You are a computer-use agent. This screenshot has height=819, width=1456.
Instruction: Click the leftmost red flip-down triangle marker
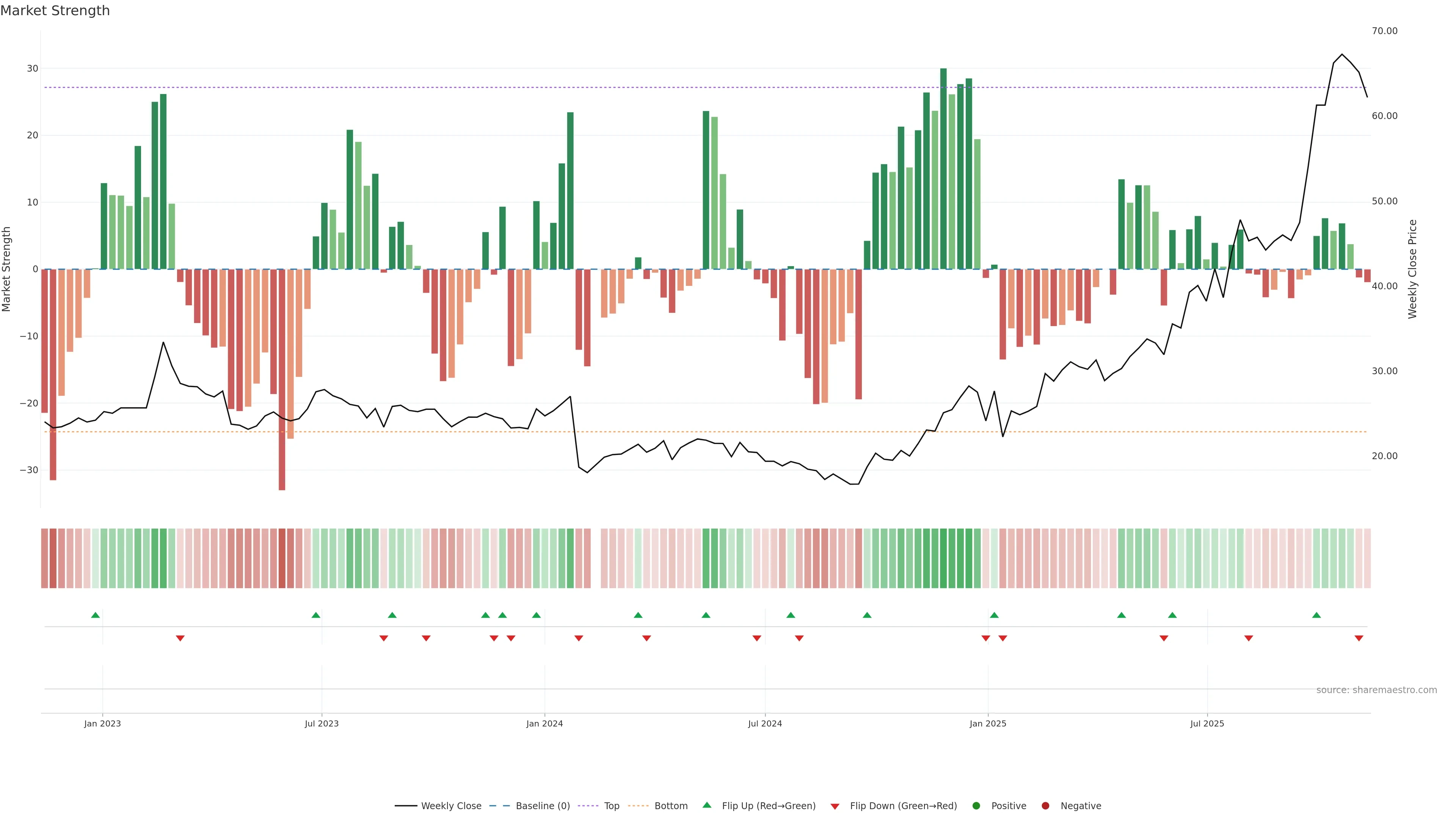(x=180, y=638)
